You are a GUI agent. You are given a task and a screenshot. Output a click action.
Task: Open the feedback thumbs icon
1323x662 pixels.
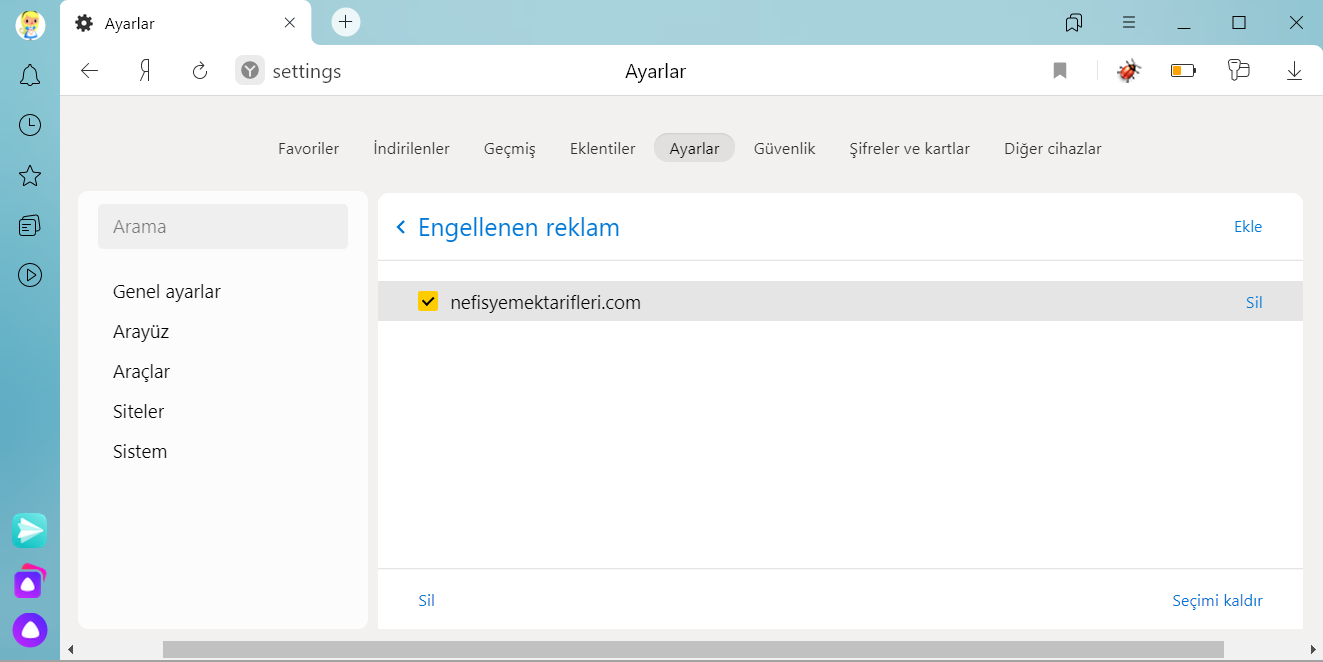[x=1239, y=70]
